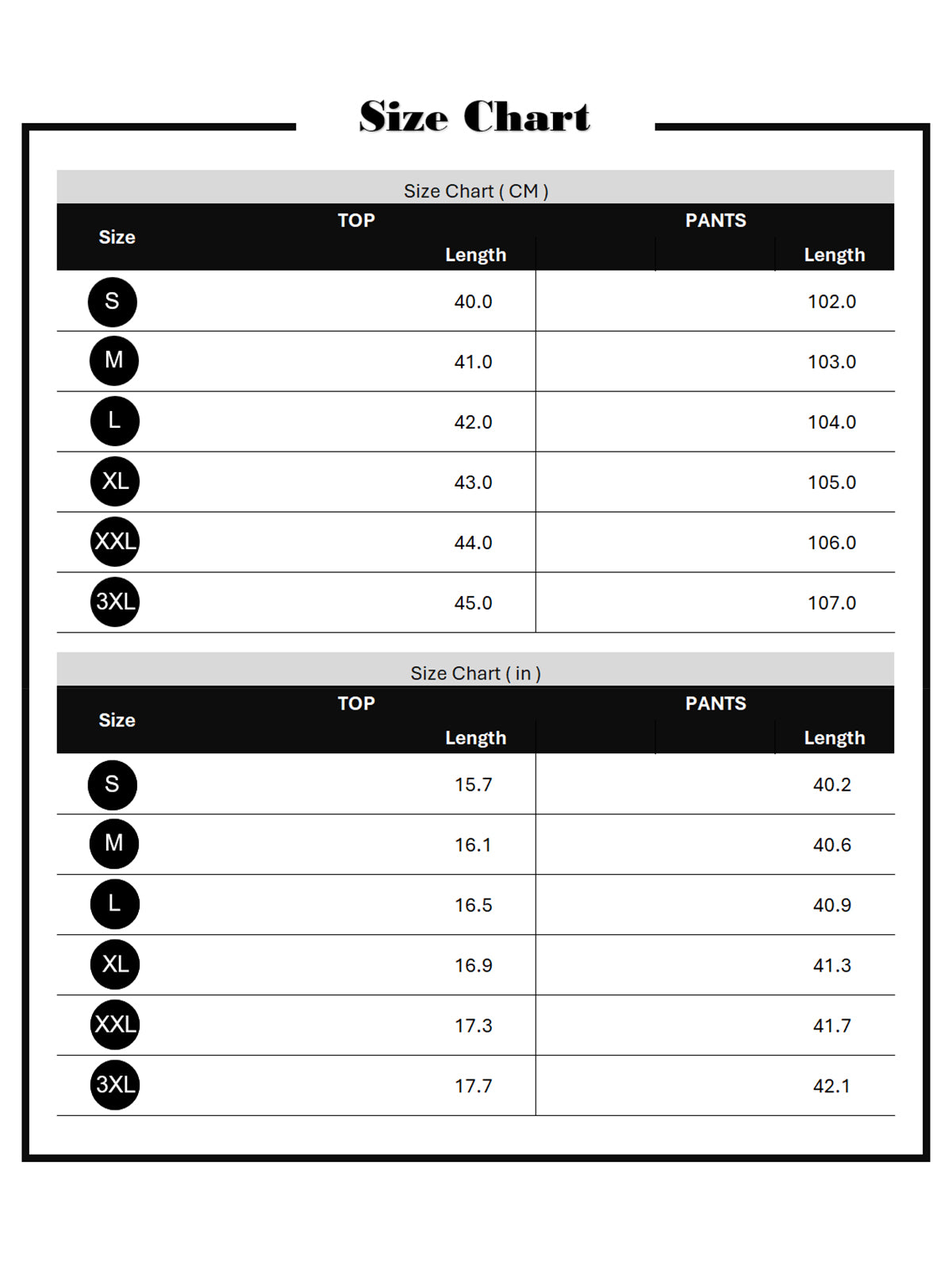Click the S size badge in inches chart
This screenshot has height=1270, width=952.
112,784
